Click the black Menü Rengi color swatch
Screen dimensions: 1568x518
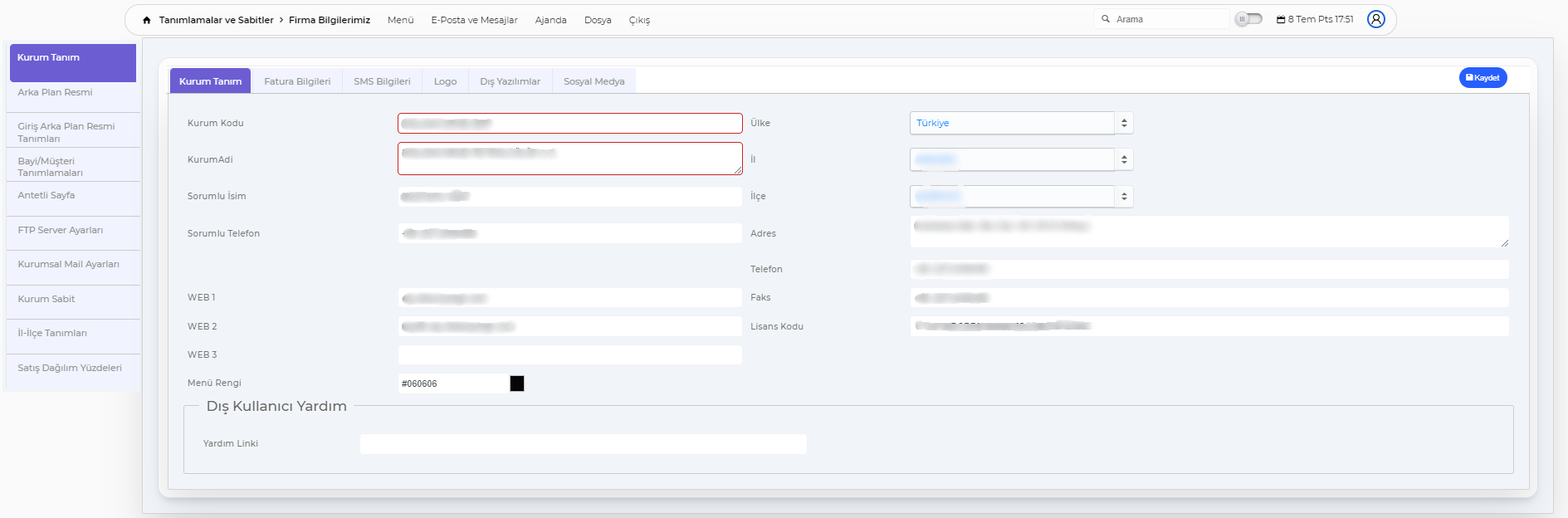pos(517,384)
